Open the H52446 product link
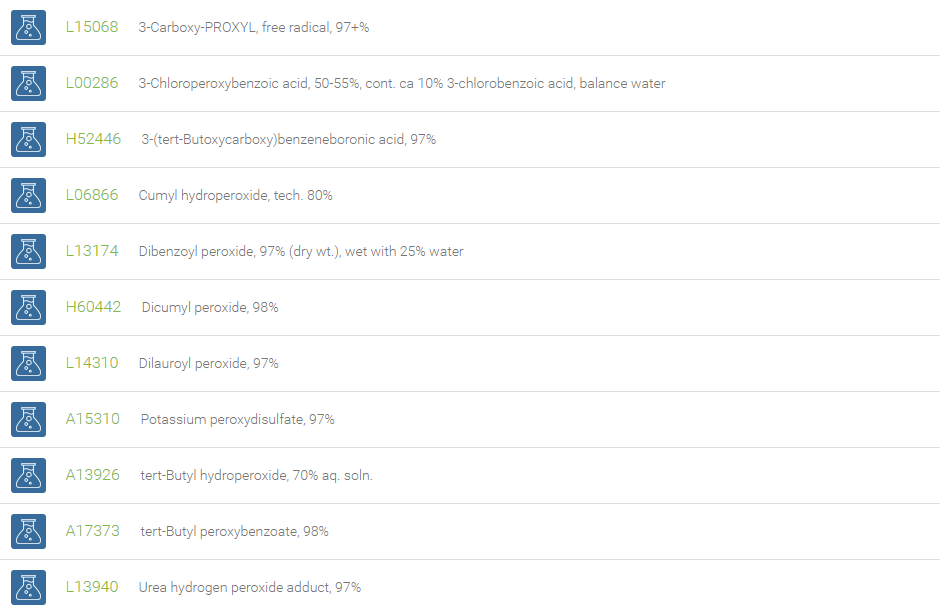Viewport: 940px width, 613px height. [93, 139]
